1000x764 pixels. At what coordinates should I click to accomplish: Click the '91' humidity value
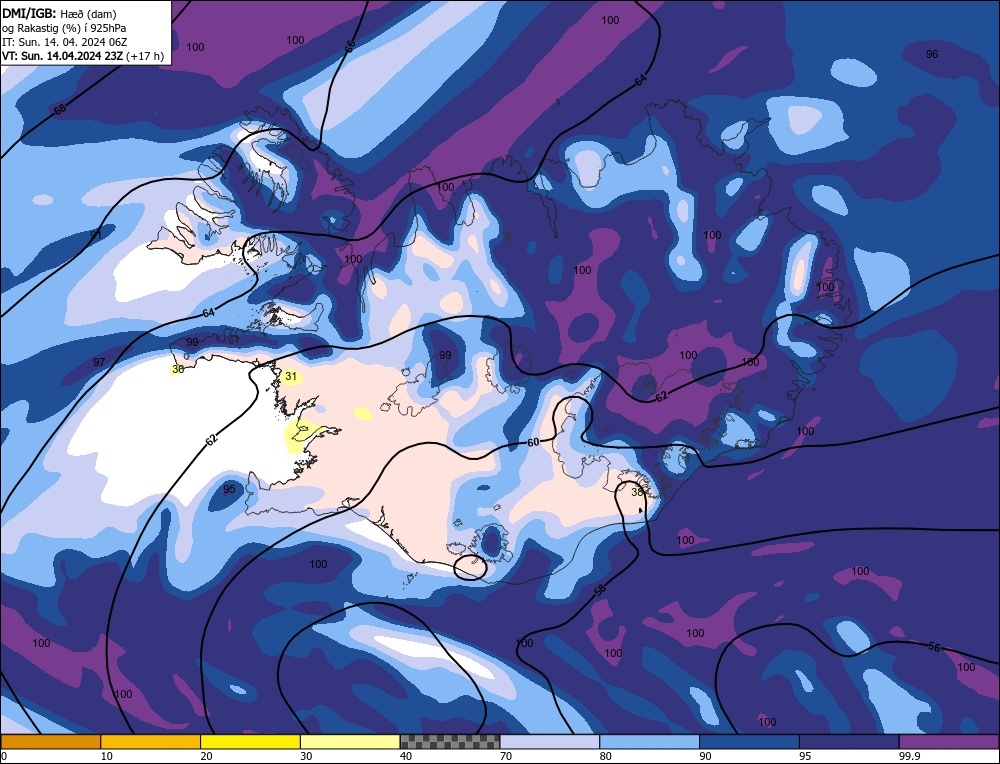pos(96,235)
